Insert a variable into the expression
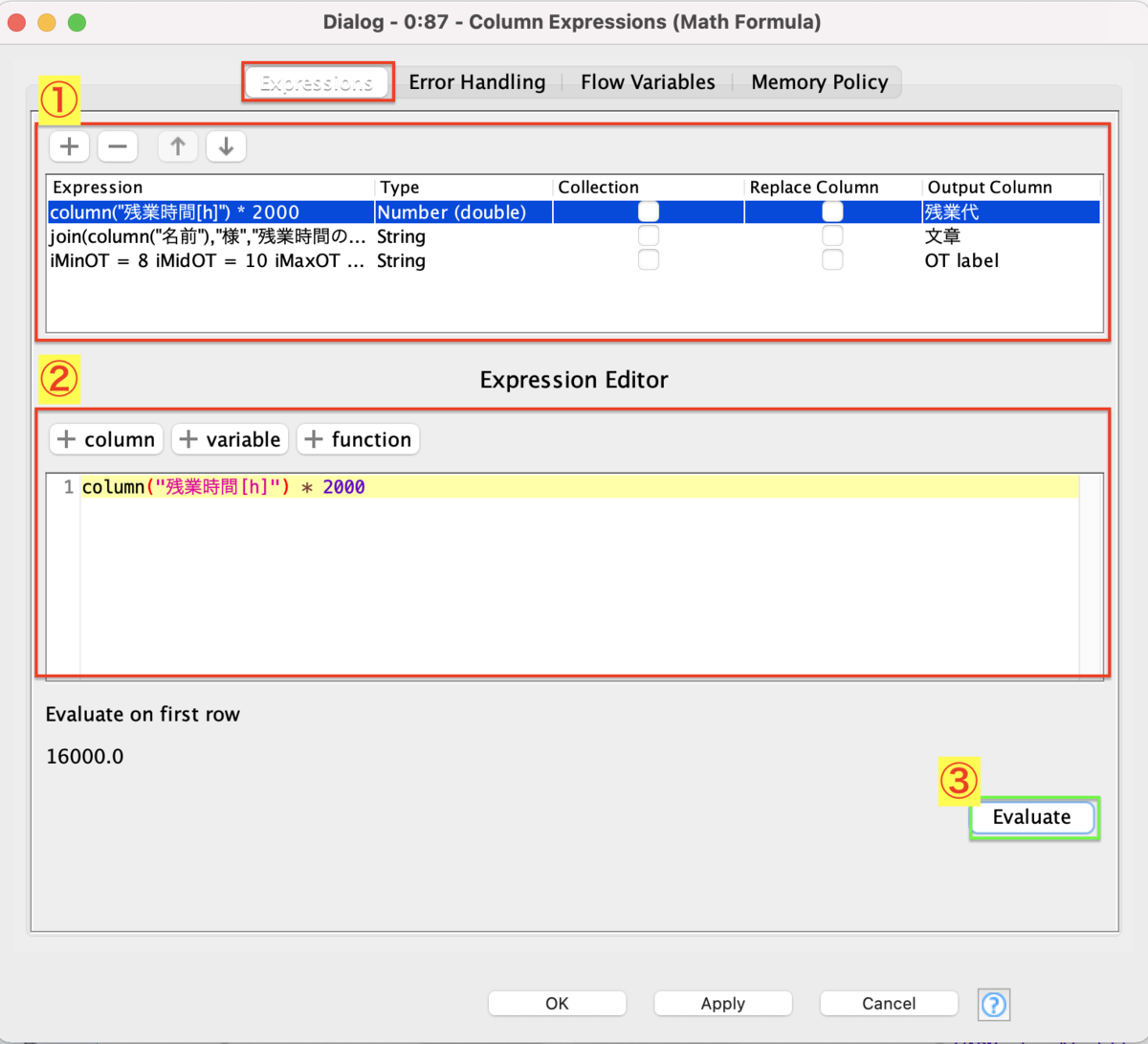 [x=230, y=439]
